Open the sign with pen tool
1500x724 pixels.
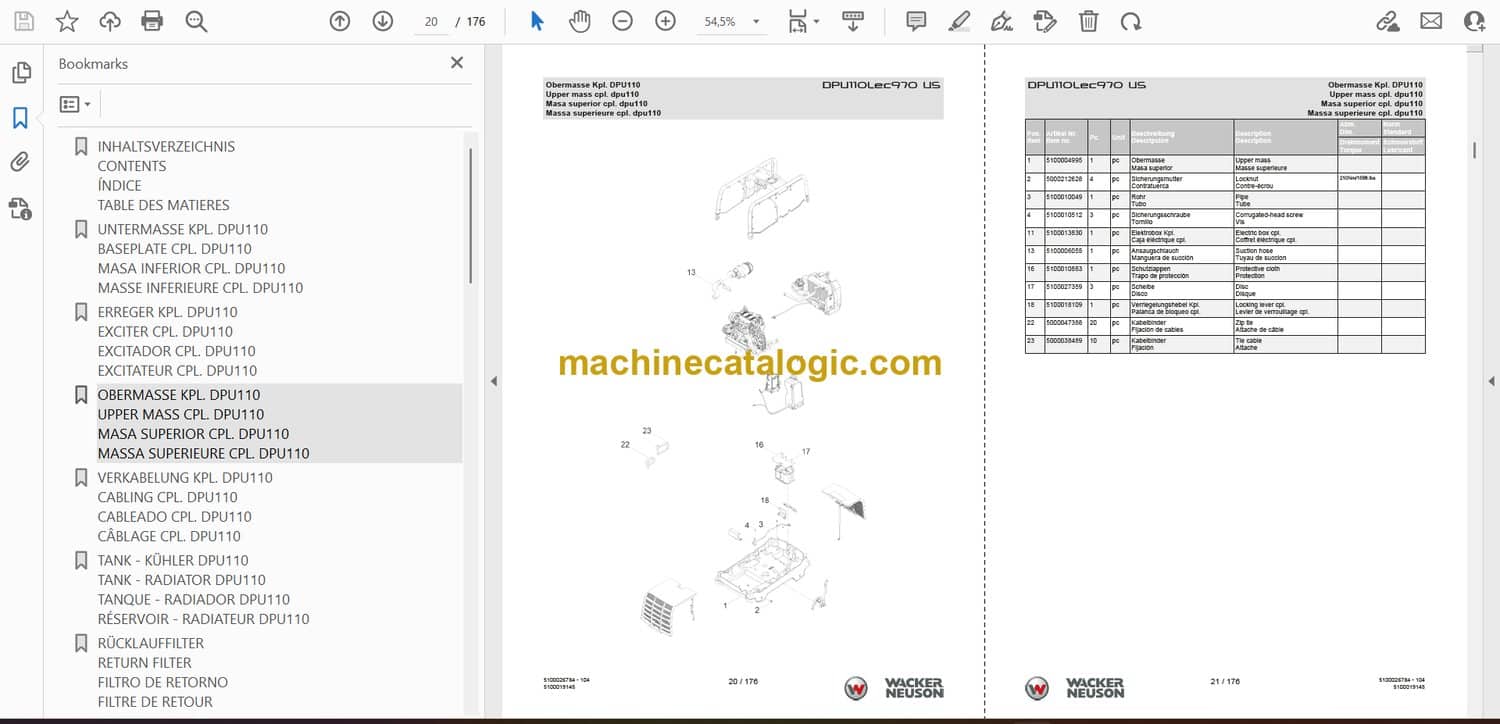(x=1002, y=21)
